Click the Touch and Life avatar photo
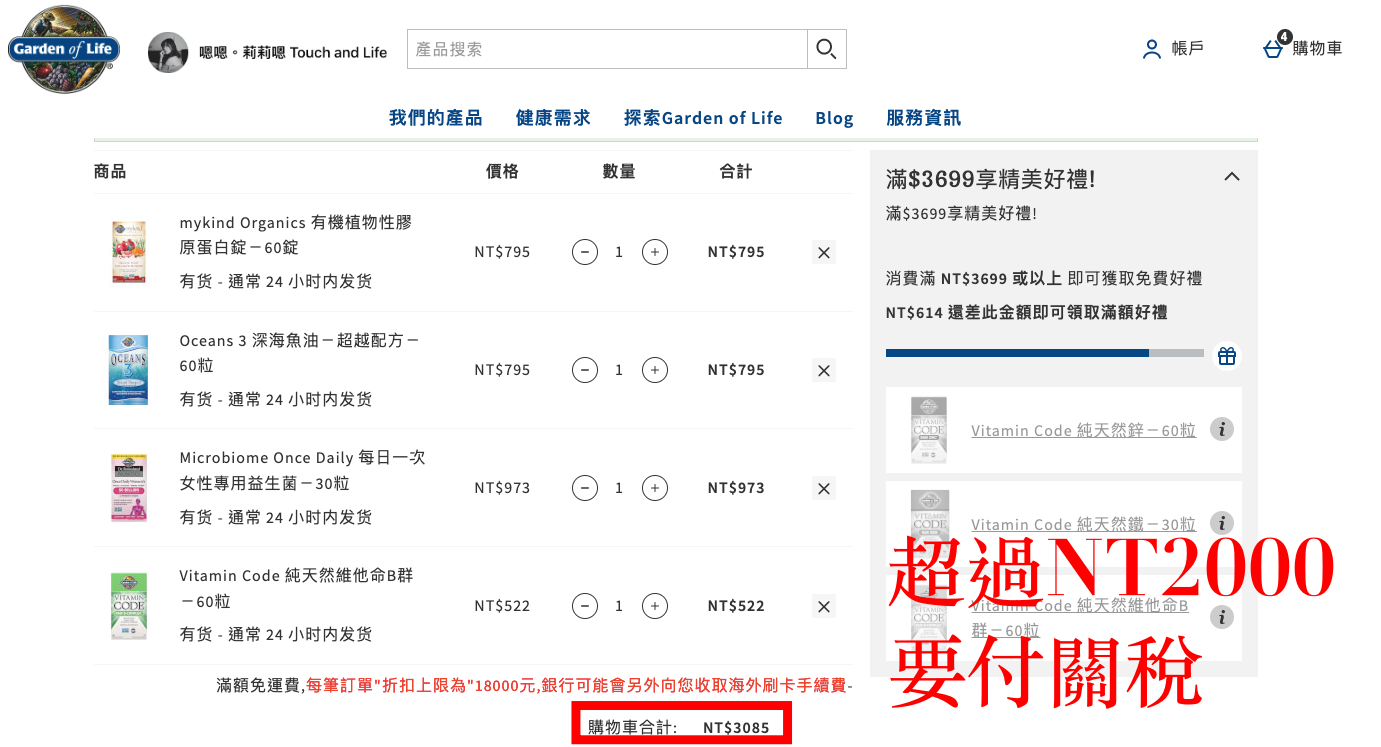The width and height of the screenshot is (1381, 747). [x=168, y=52]
